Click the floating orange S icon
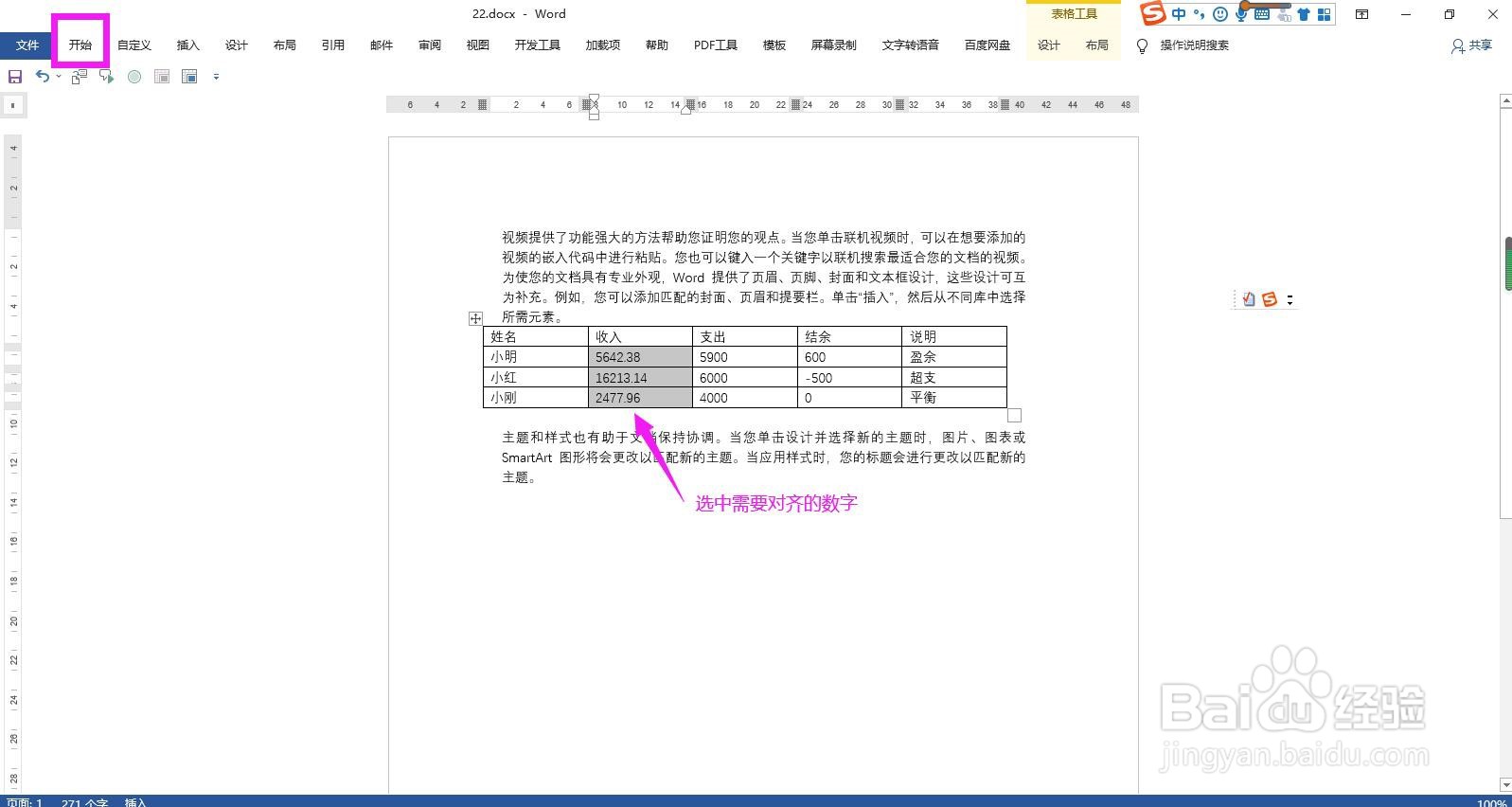1512x807 pixels. click(1270, 299)
